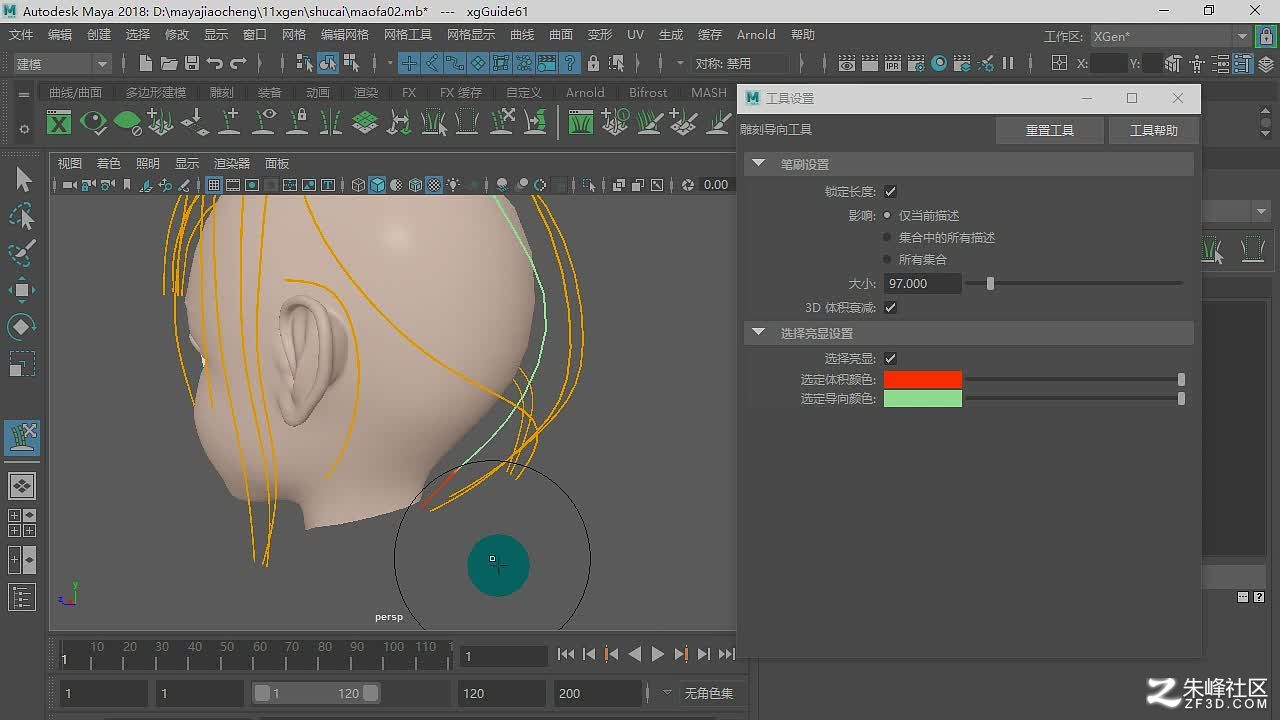The image size is (1280, 720).
Task: Open the 编辑 menu
Action: point(60,35)
